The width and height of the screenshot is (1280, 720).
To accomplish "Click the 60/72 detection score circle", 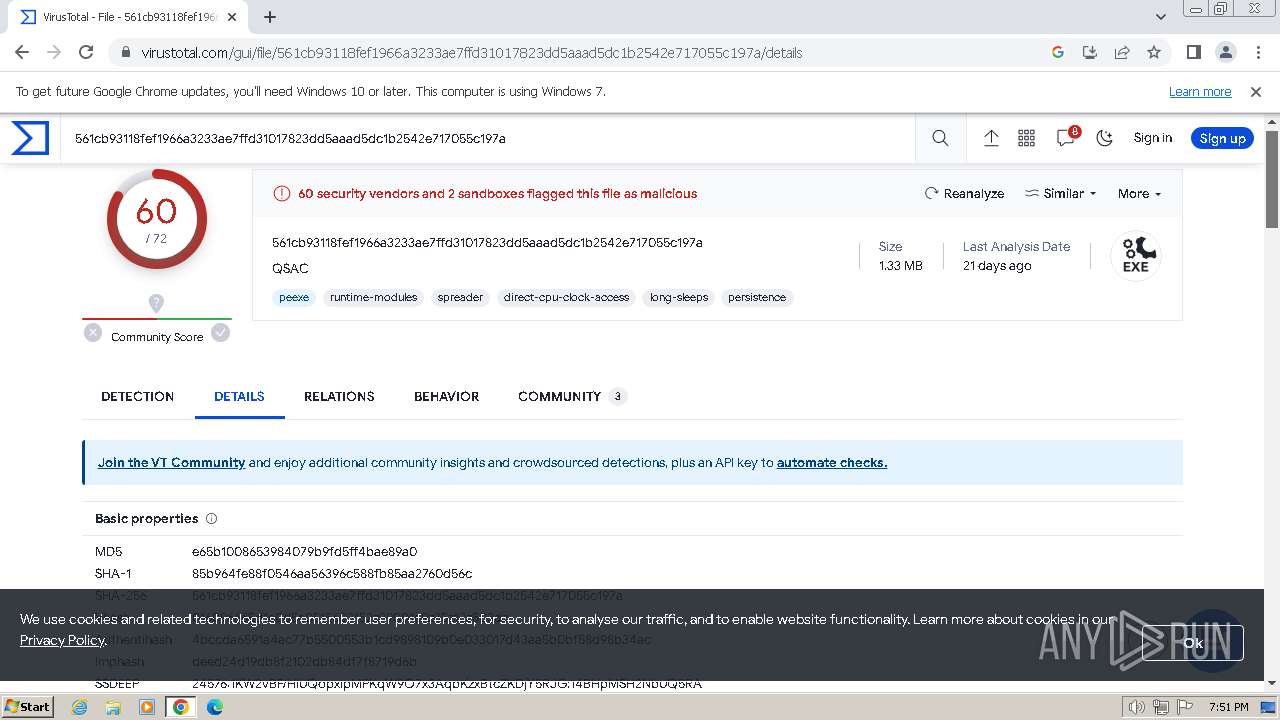I will (156, 219).
